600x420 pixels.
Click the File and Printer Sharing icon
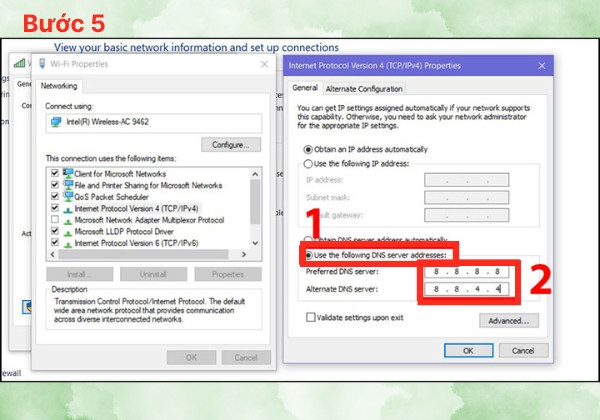pos(68,185)
